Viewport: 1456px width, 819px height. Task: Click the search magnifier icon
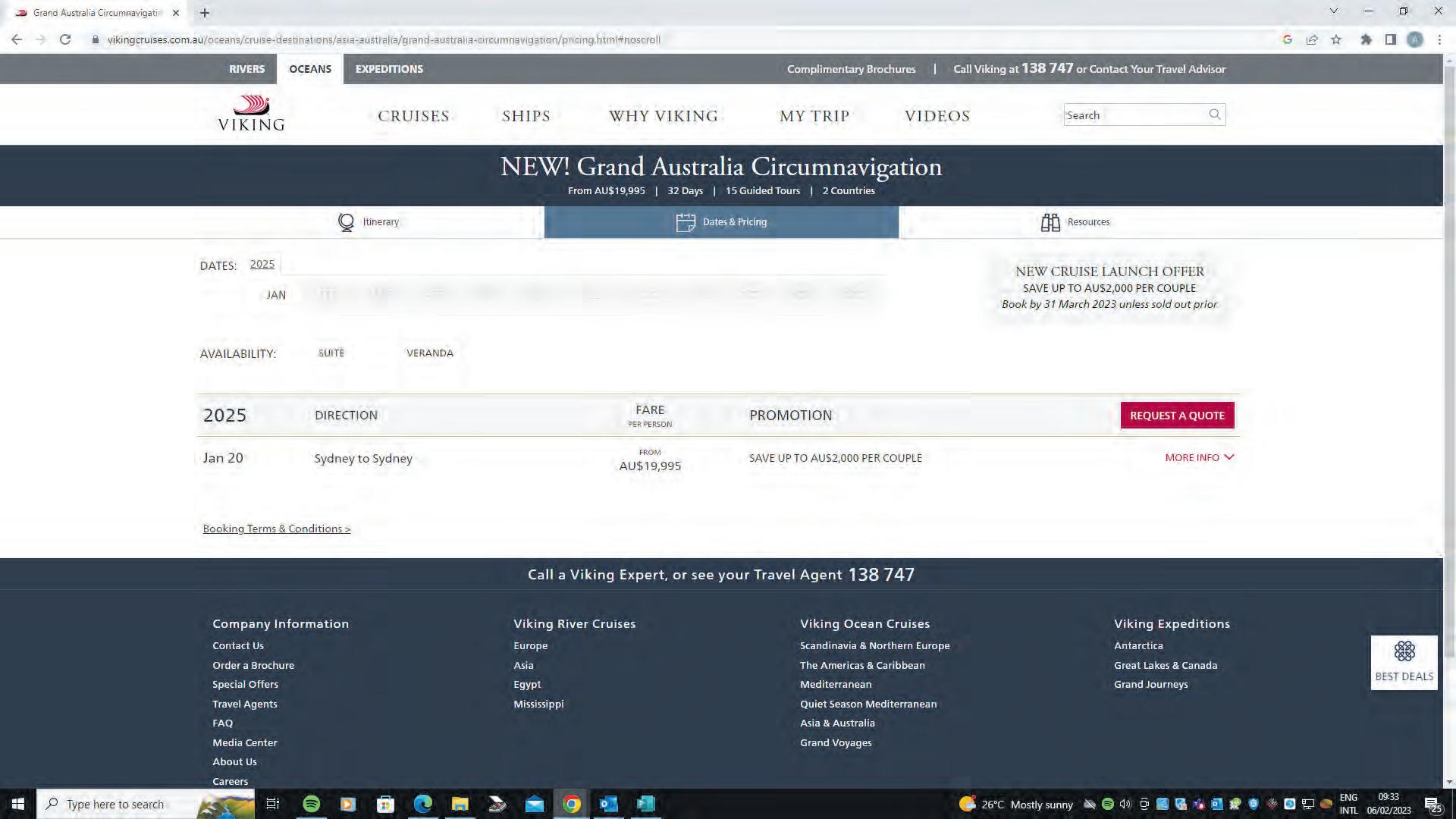[x=1214, y=115]
